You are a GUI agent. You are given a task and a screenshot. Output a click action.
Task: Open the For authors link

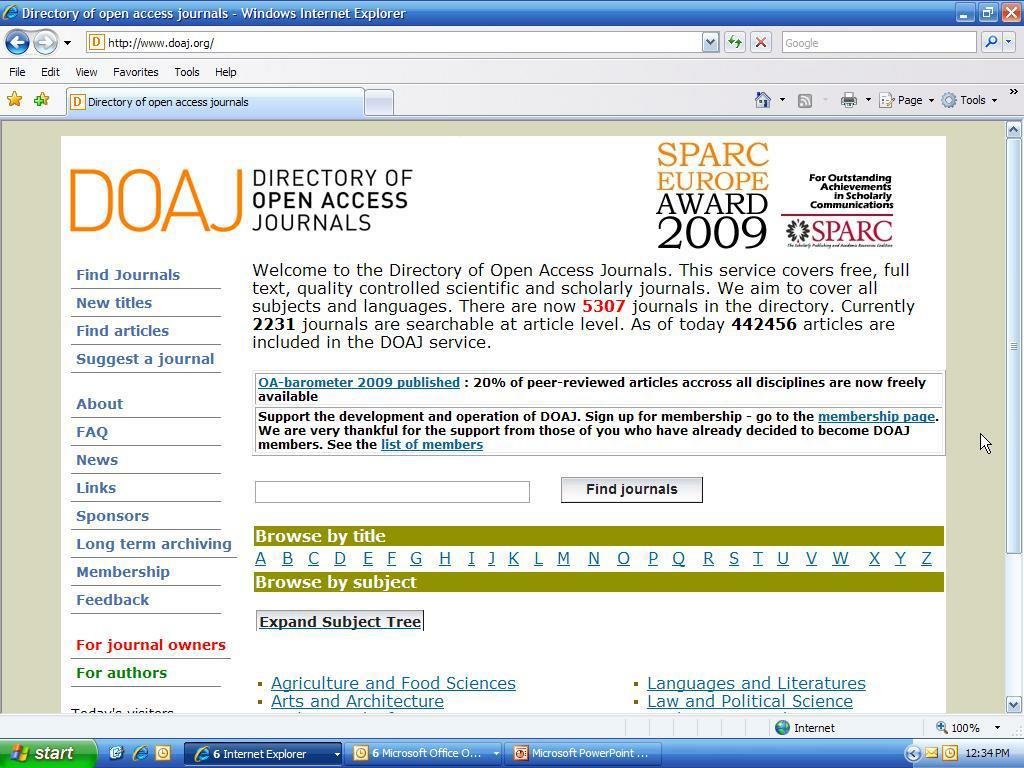coord(121,673)
